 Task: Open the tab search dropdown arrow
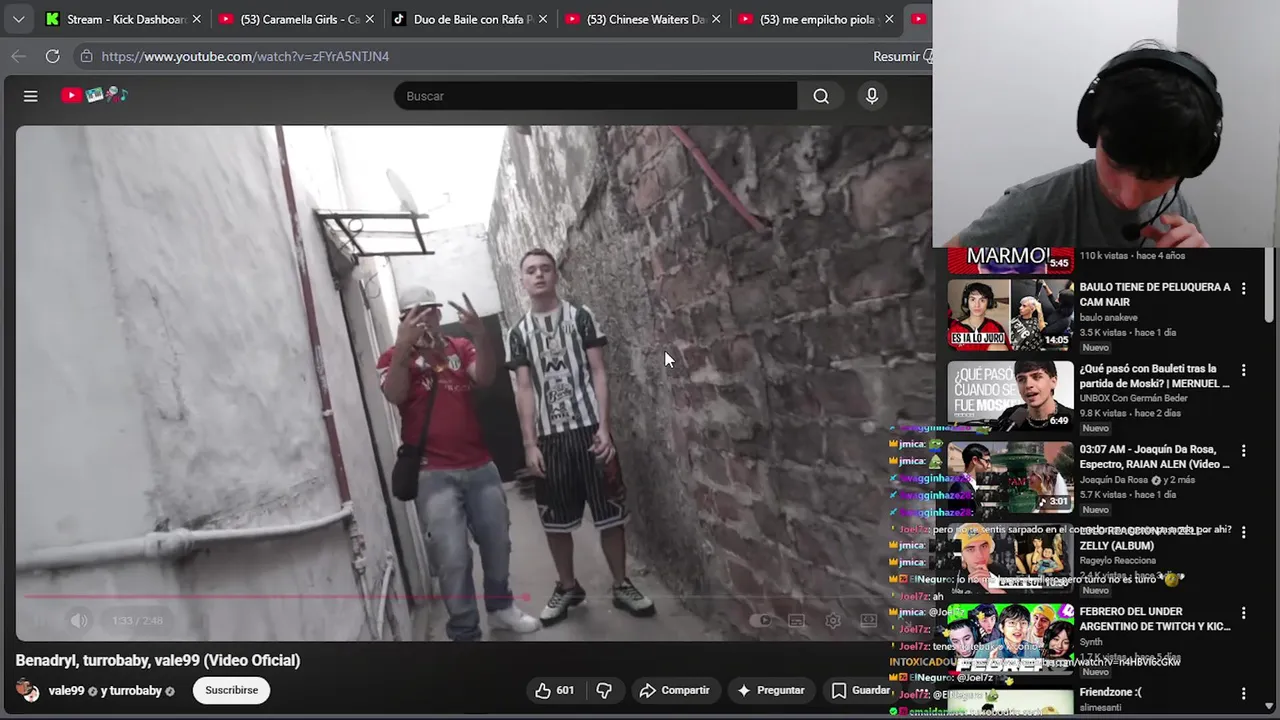pos(18,19)
